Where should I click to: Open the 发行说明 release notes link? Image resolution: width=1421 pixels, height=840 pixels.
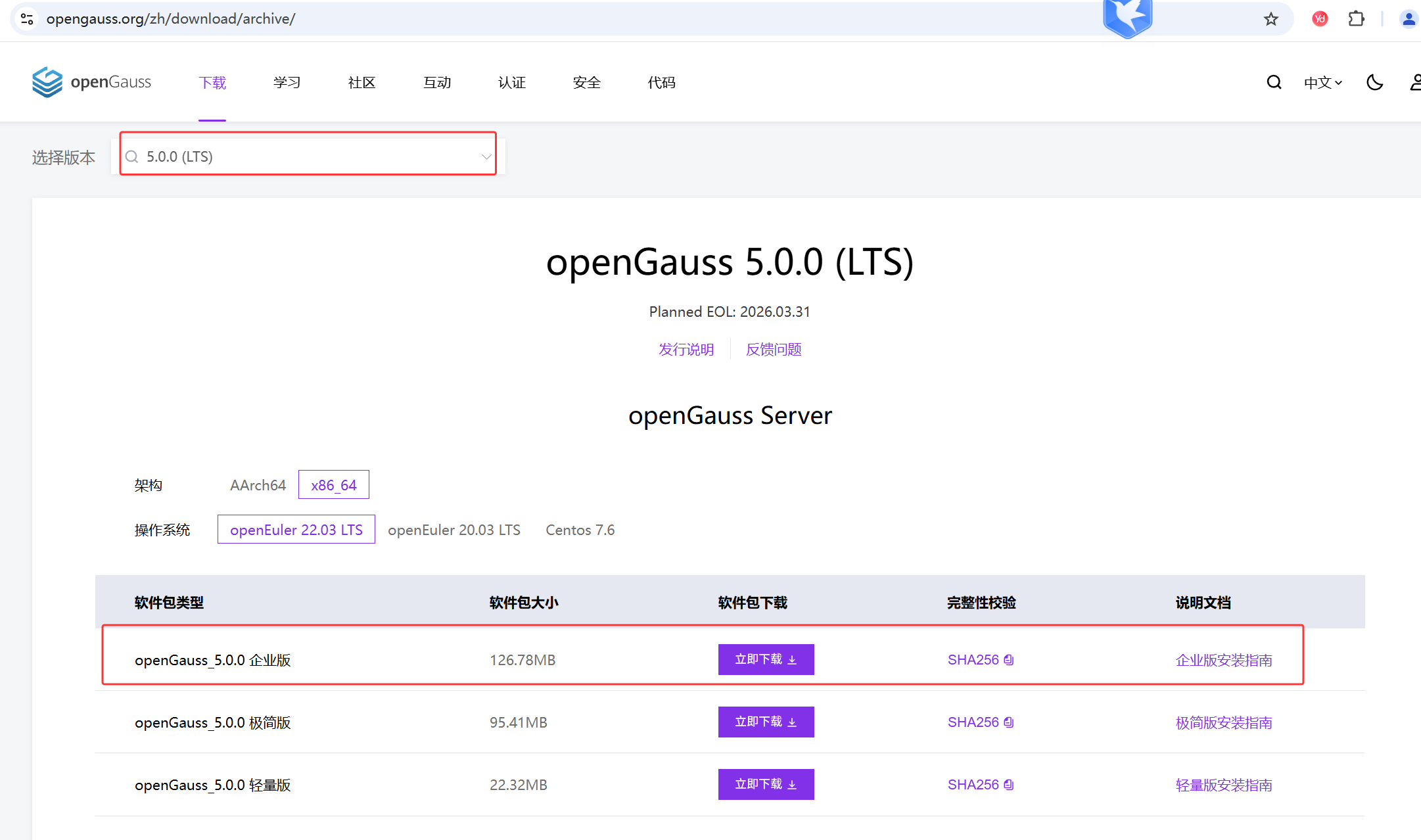coord(686,349)
